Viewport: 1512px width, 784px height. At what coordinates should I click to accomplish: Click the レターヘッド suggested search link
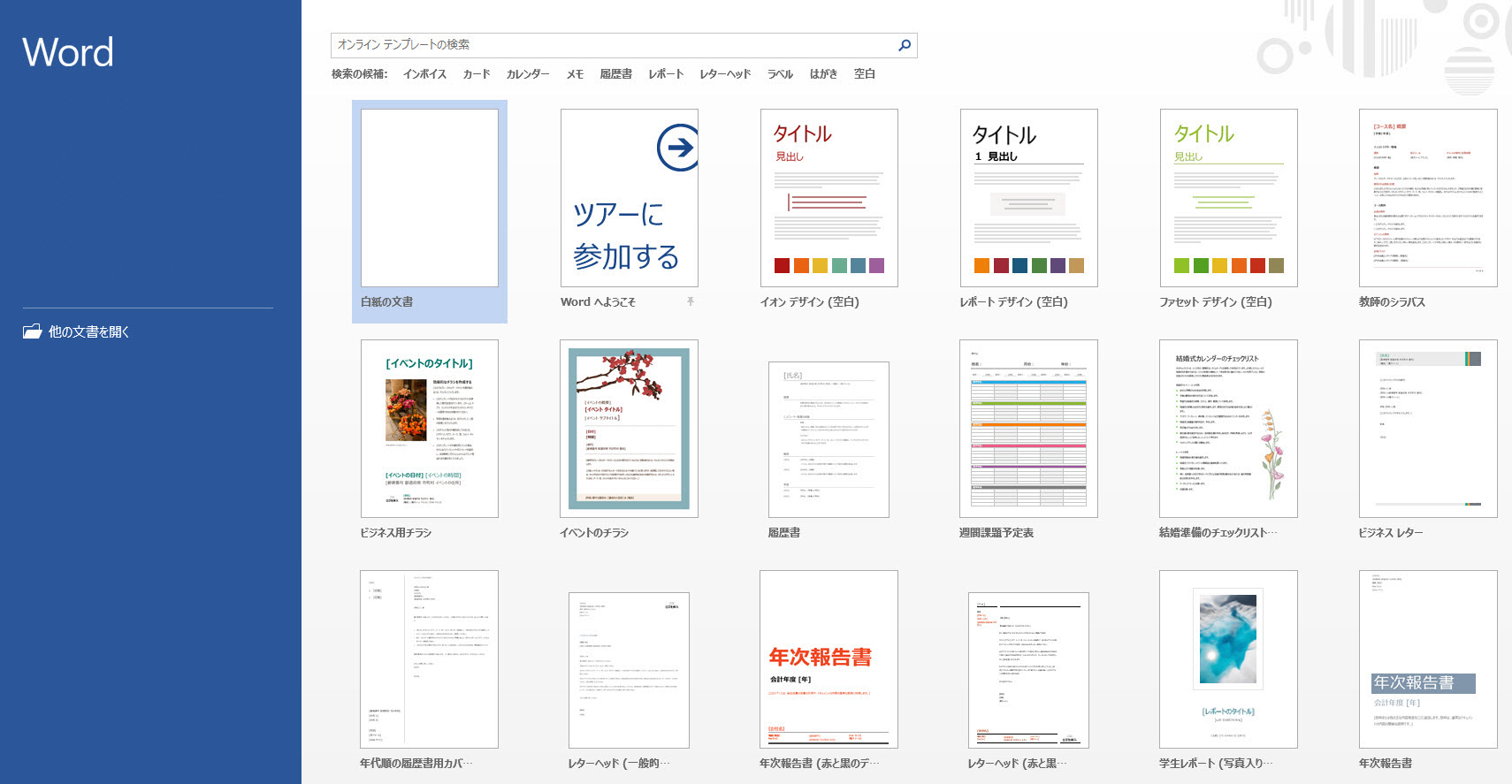pyautogui.click(x=725, y=74)
